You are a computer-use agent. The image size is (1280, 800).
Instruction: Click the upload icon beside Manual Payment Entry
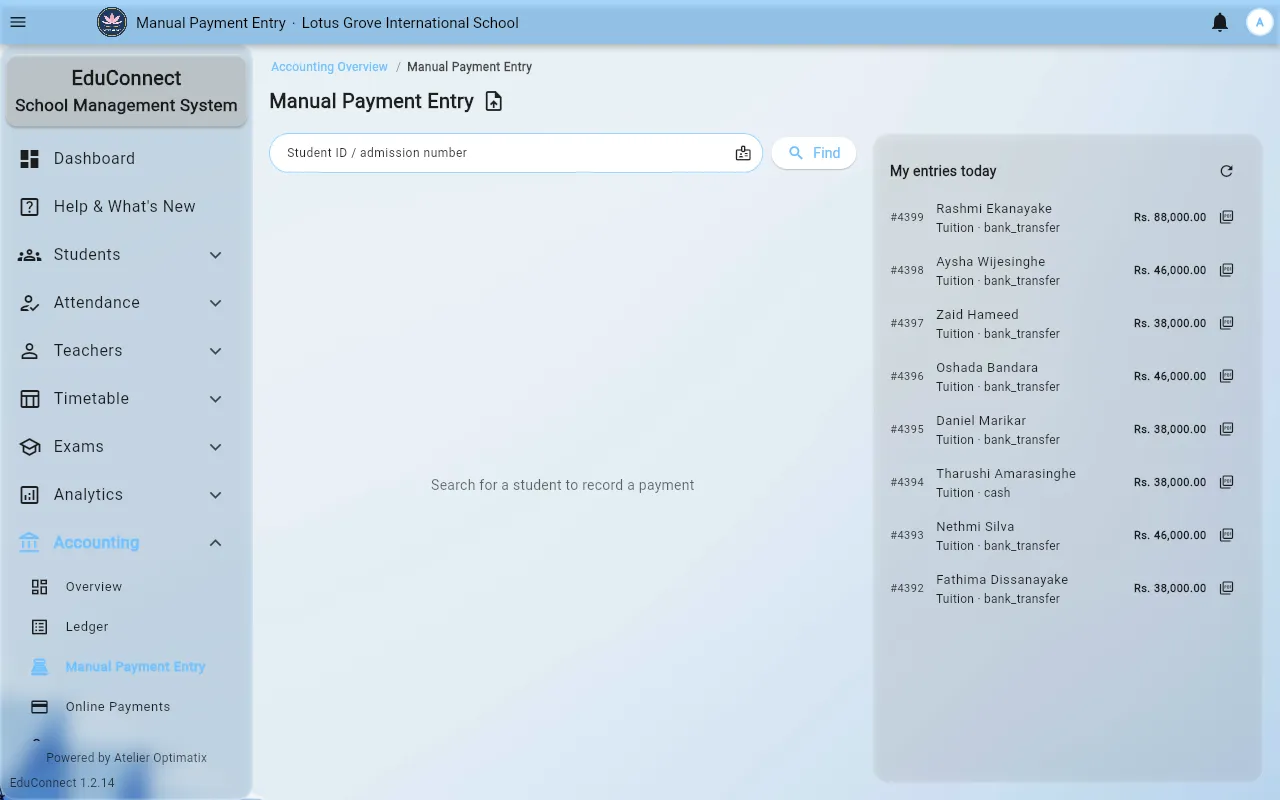point(493,101)
